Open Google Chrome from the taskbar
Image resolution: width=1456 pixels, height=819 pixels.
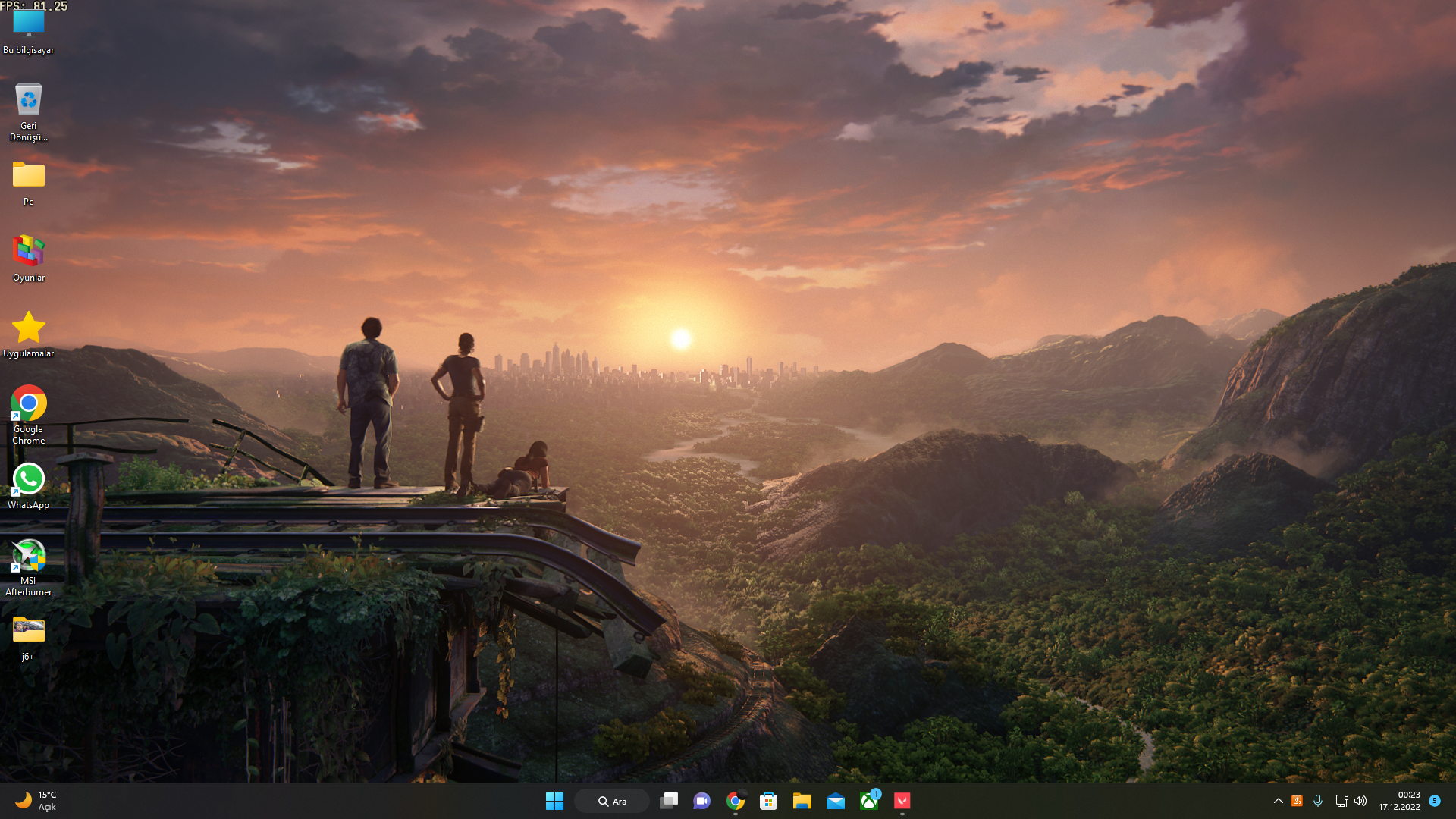pyautogui.click(x=735, y=801)
